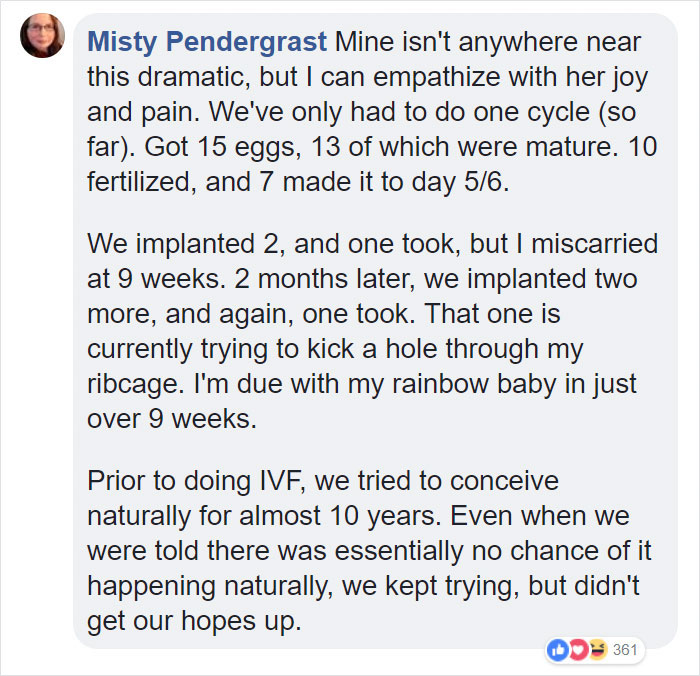Open Misty Pendergrast's profile via name link
The height and width of the screenshot is (676, 700).
pos(208,44)
